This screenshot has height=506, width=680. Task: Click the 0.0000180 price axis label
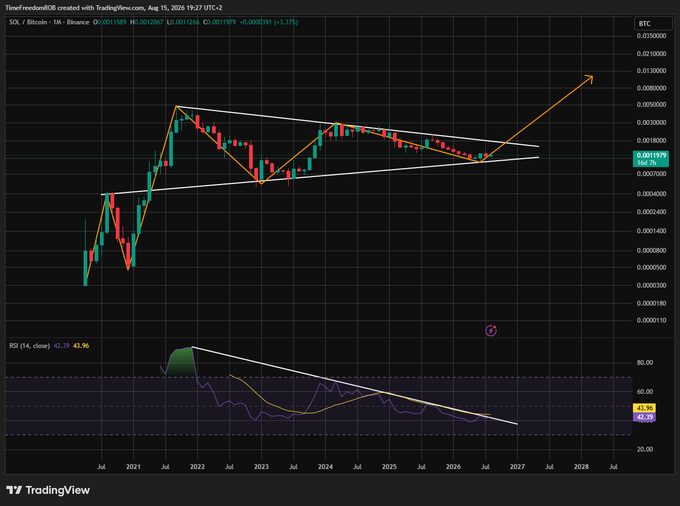click(x=651, y=303)
